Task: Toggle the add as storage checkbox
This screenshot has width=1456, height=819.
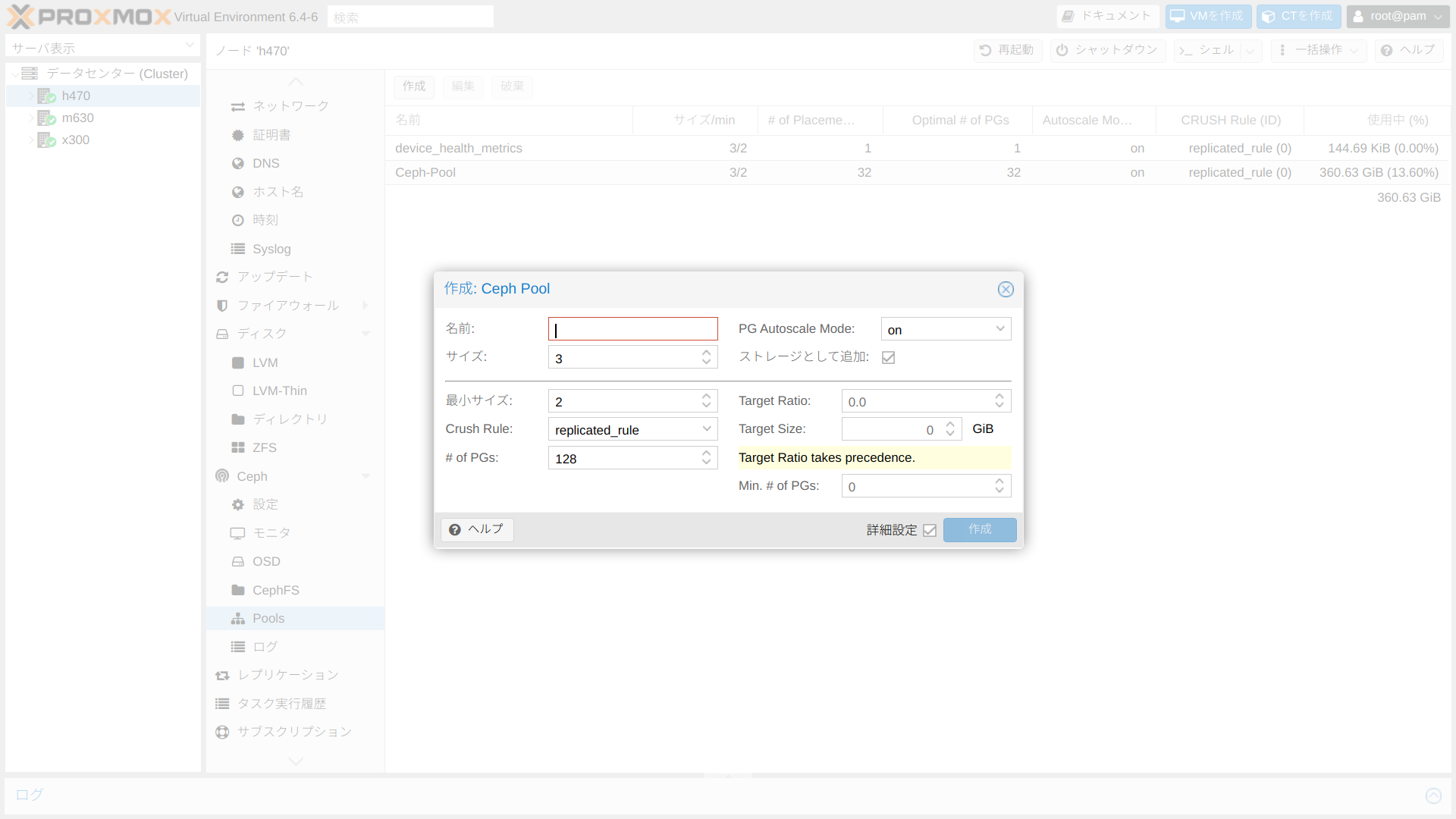Action: pos(889,357)
